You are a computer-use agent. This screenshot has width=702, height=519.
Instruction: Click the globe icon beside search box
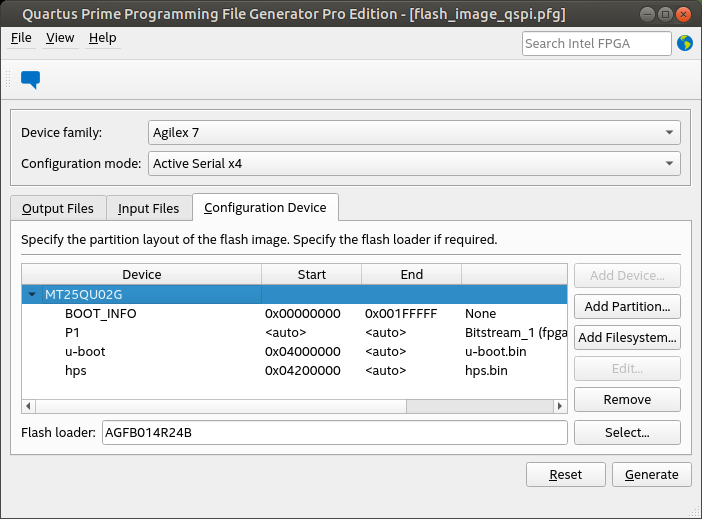[685, 43]
